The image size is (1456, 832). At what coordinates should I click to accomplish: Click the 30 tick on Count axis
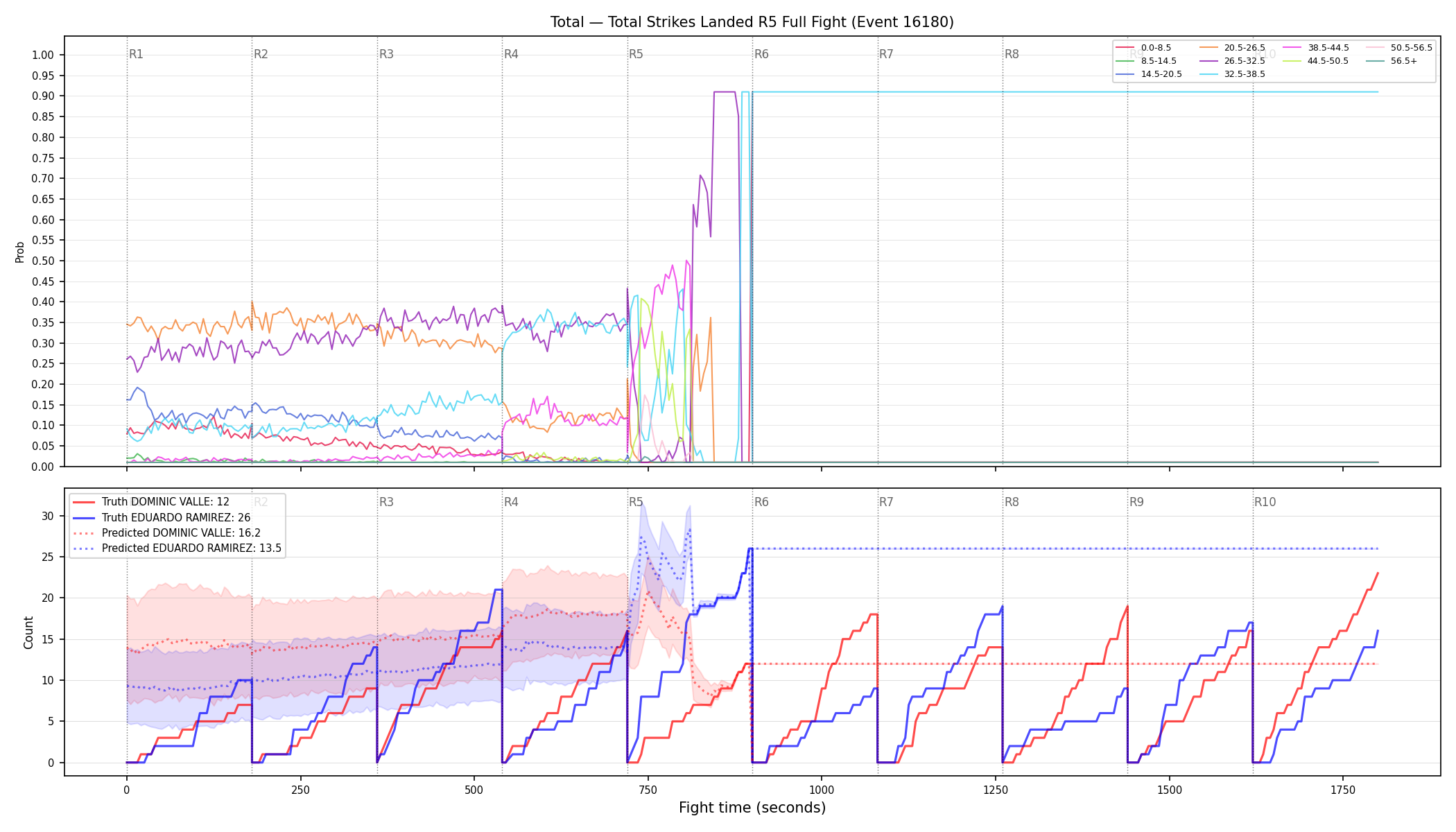(47, 516)
